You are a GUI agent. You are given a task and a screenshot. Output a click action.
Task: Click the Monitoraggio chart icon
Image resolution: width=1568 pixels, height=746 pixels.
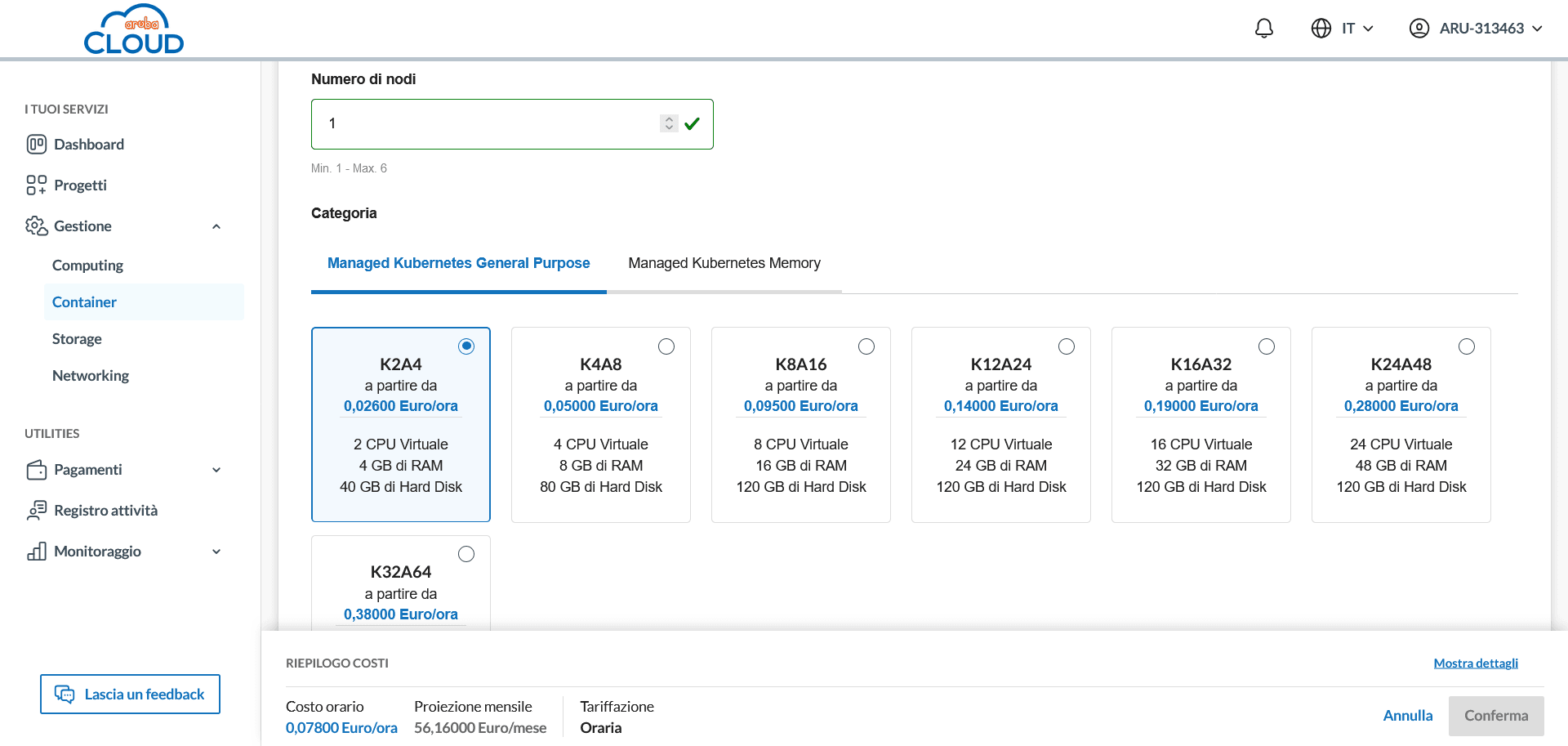pyautogui.click(x=36, y=552)
